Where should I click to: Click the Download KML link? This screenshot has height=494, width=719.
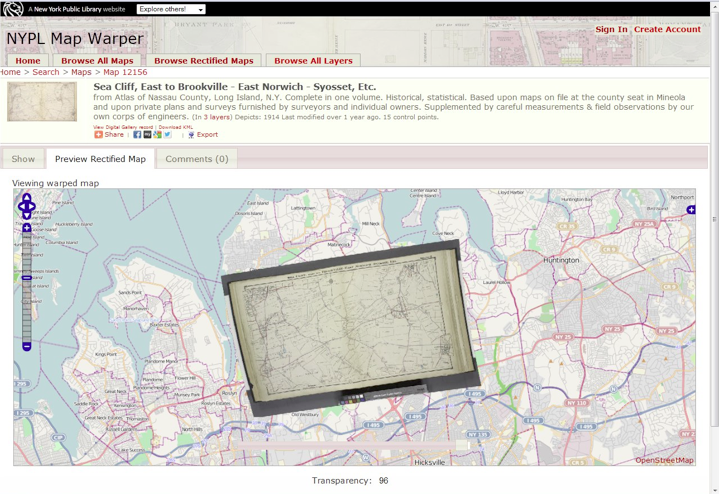176,127
